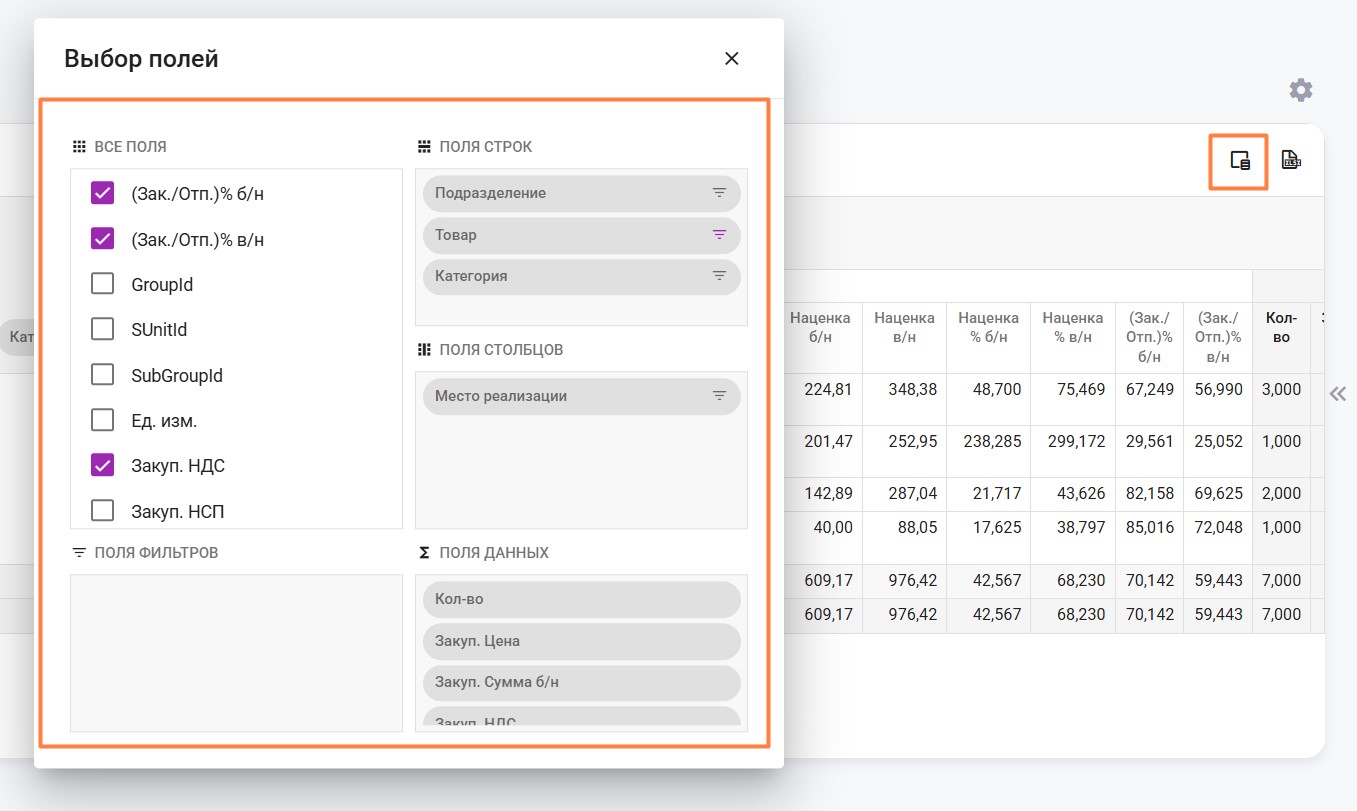Click the export to Excel icon
This screenshot has width=1357, height=811.
click(x=1291, y=160)
